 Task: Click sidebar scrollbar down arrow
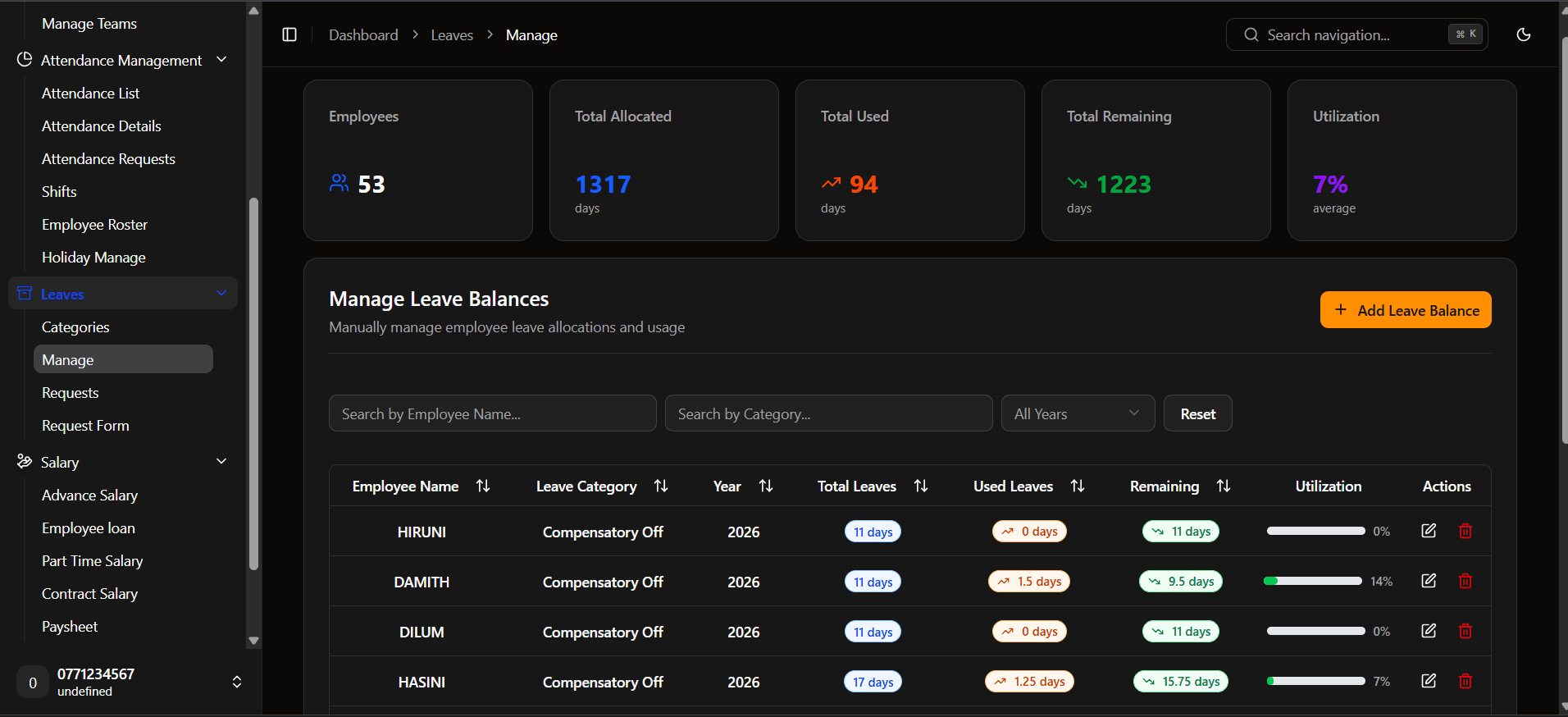(253, 641)
